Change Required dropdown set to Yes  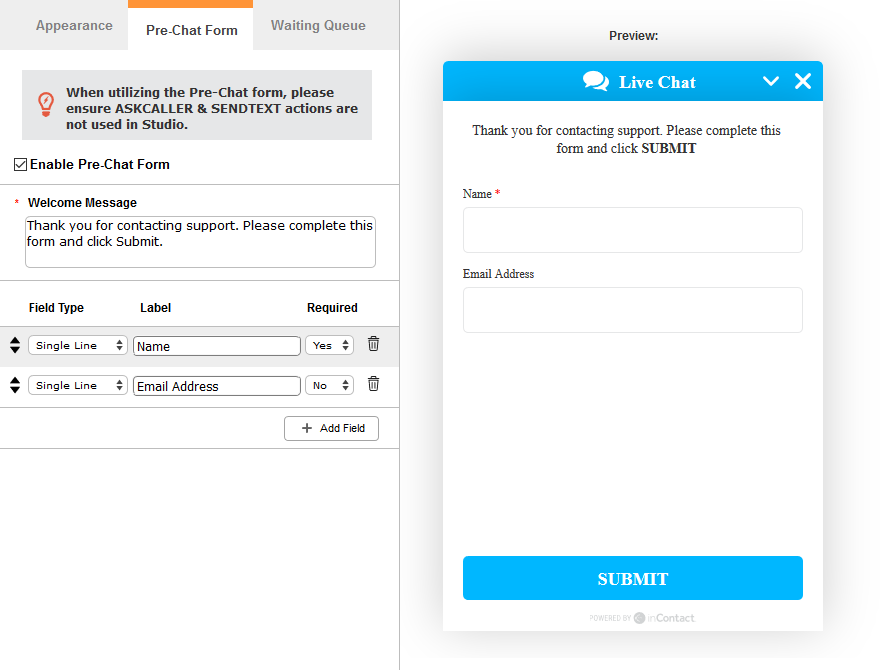tap(329, 345)
